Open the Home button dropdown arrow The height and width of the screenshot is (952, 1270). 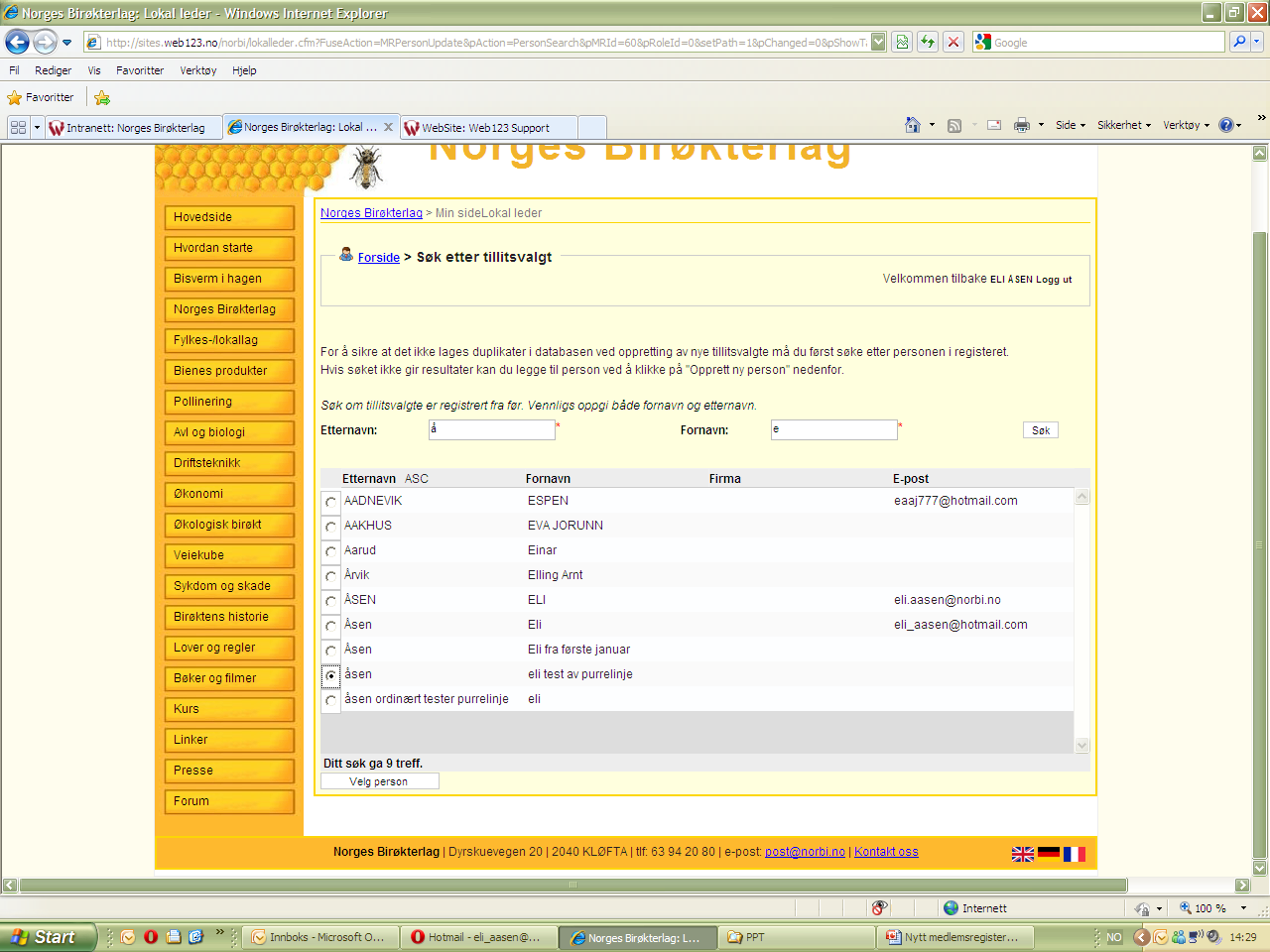coord(932,125)
